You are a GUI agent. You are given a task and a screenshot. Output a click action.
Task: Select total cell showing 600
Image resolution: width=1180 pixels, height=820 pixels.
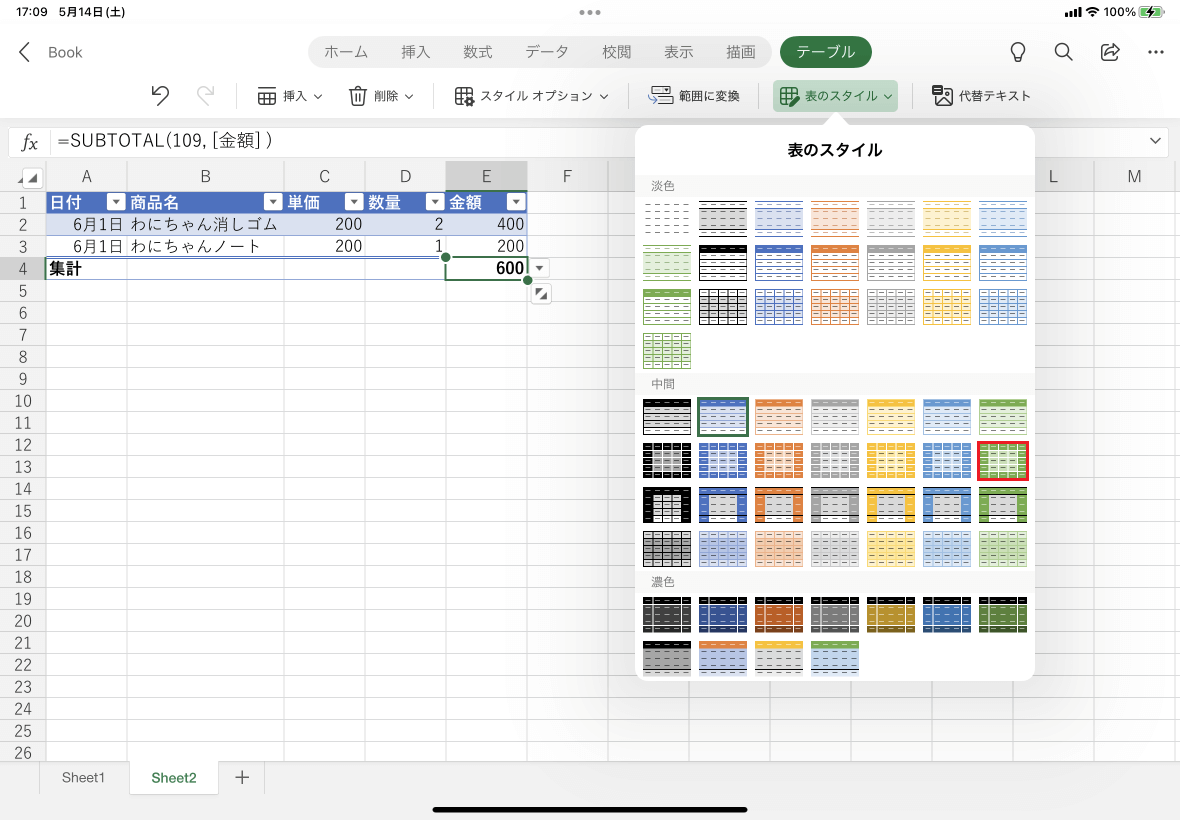pyautogui.click(x=486, y=269)
